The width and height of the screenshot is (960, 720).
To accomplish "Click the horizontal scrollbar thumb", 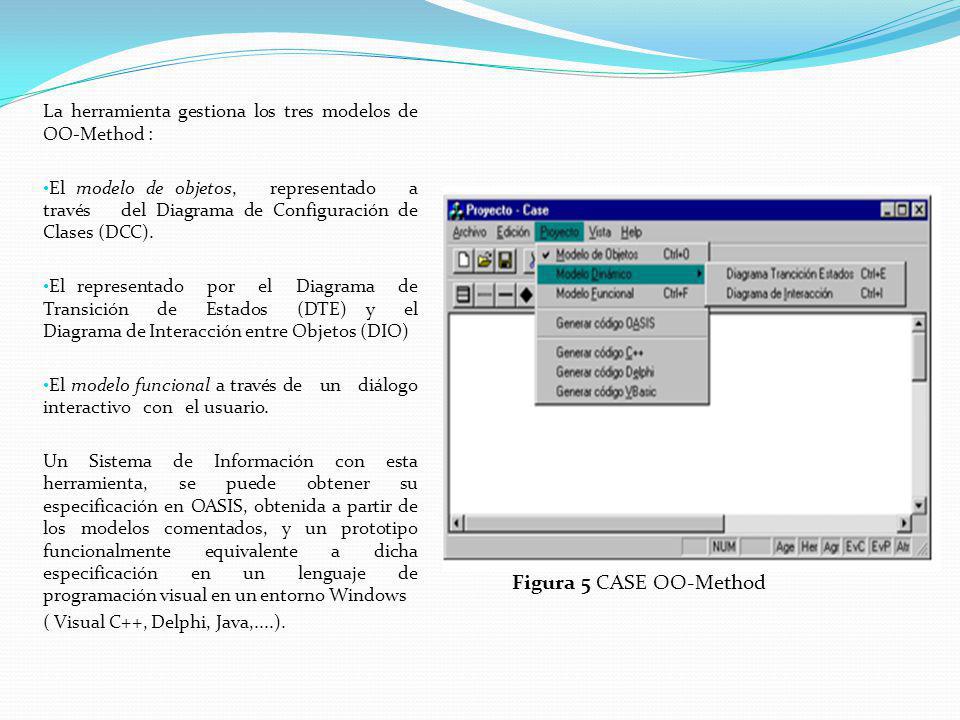I will point(594,523).
